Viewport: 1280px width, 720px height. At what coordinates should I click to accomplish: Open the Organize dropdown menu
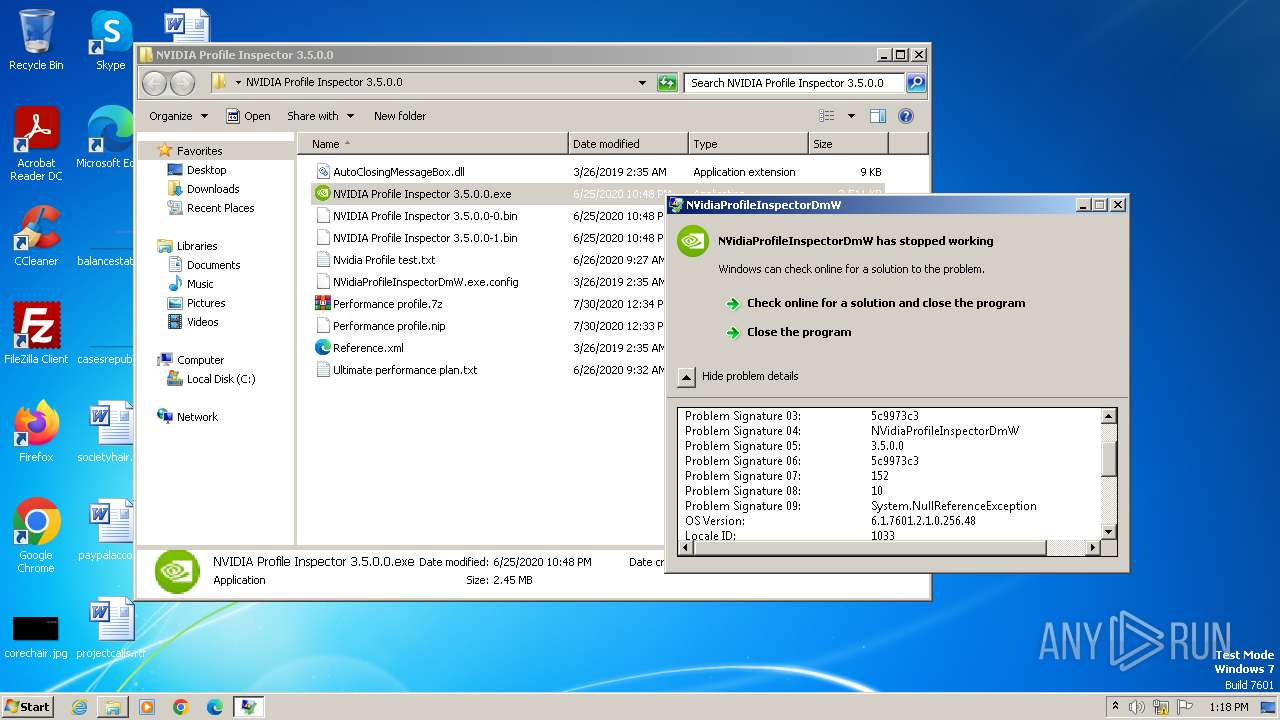[x=178, y=116]
